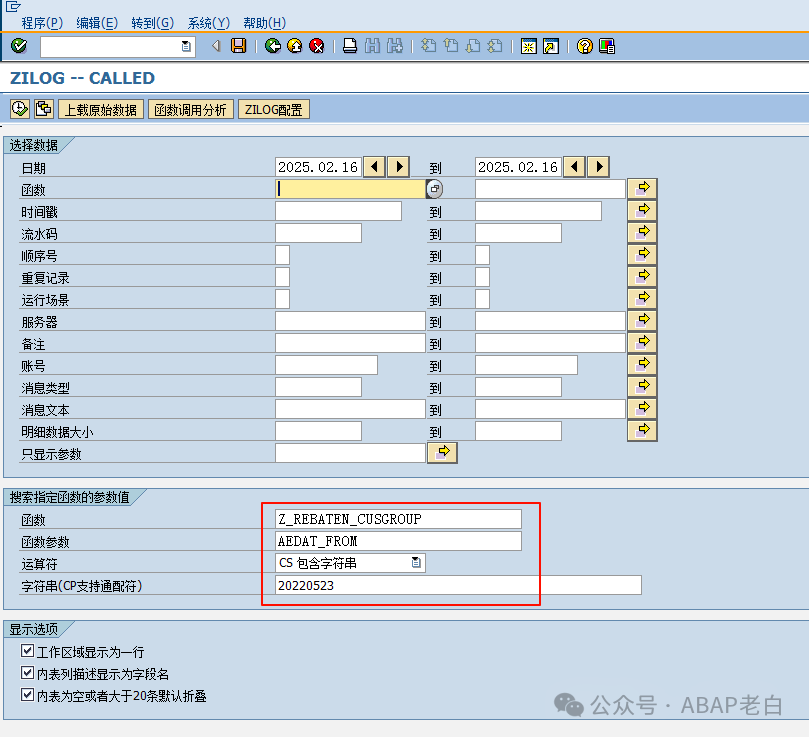Click the First Page icon
This screenshot has height=737, width=809.
point(428,46)
